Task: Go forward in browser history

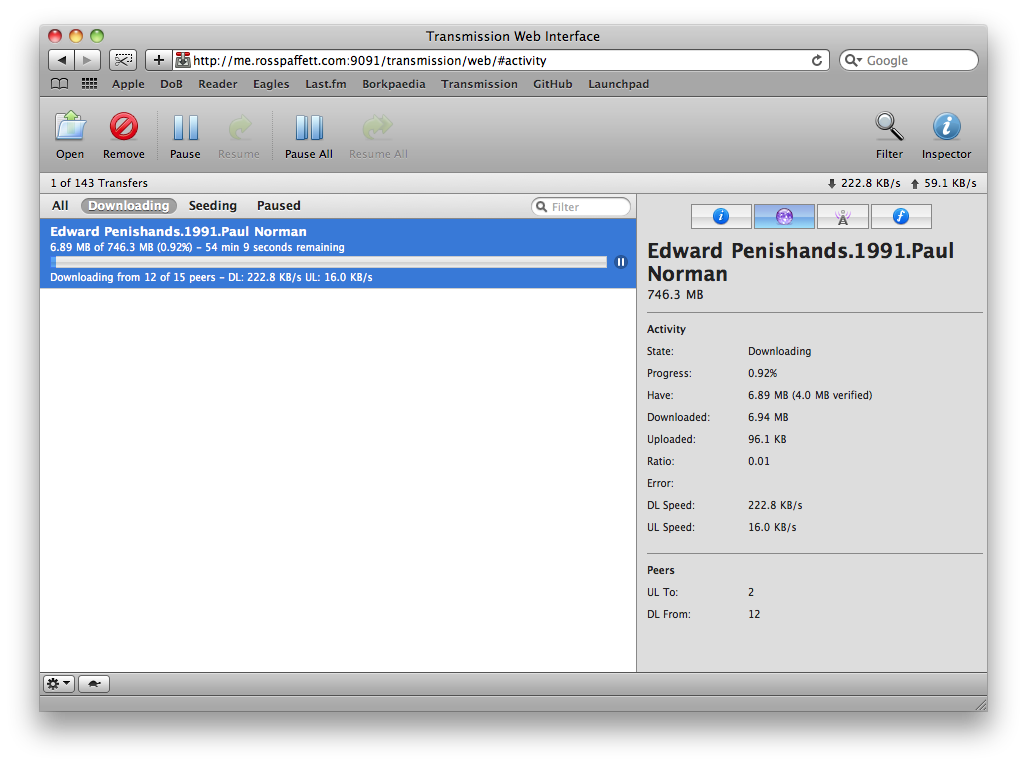Action: point(87,60)
